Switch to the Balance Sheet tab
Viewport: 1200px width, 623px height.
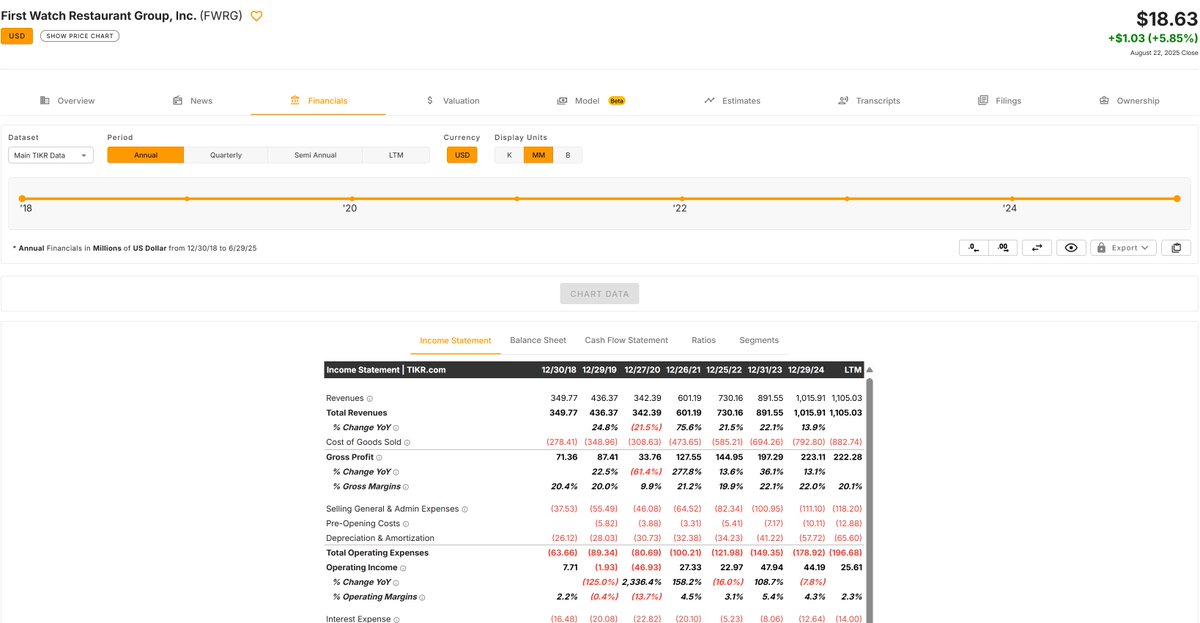point(538,340)
